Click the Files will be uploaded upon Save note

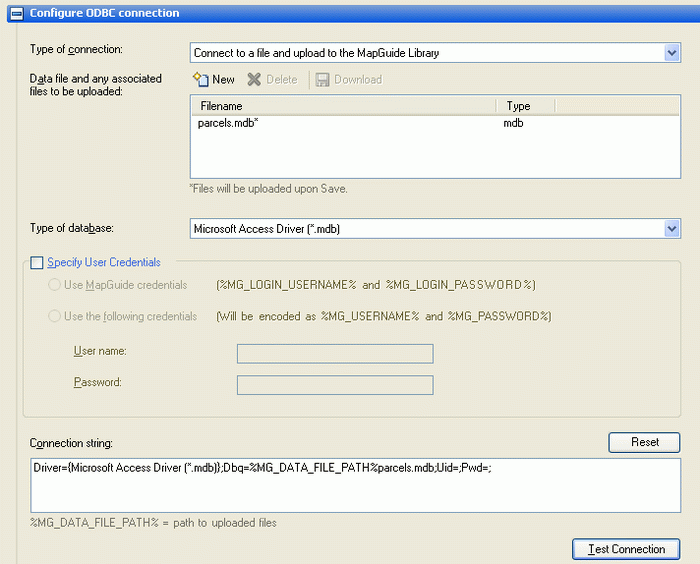tap(268, 189)
